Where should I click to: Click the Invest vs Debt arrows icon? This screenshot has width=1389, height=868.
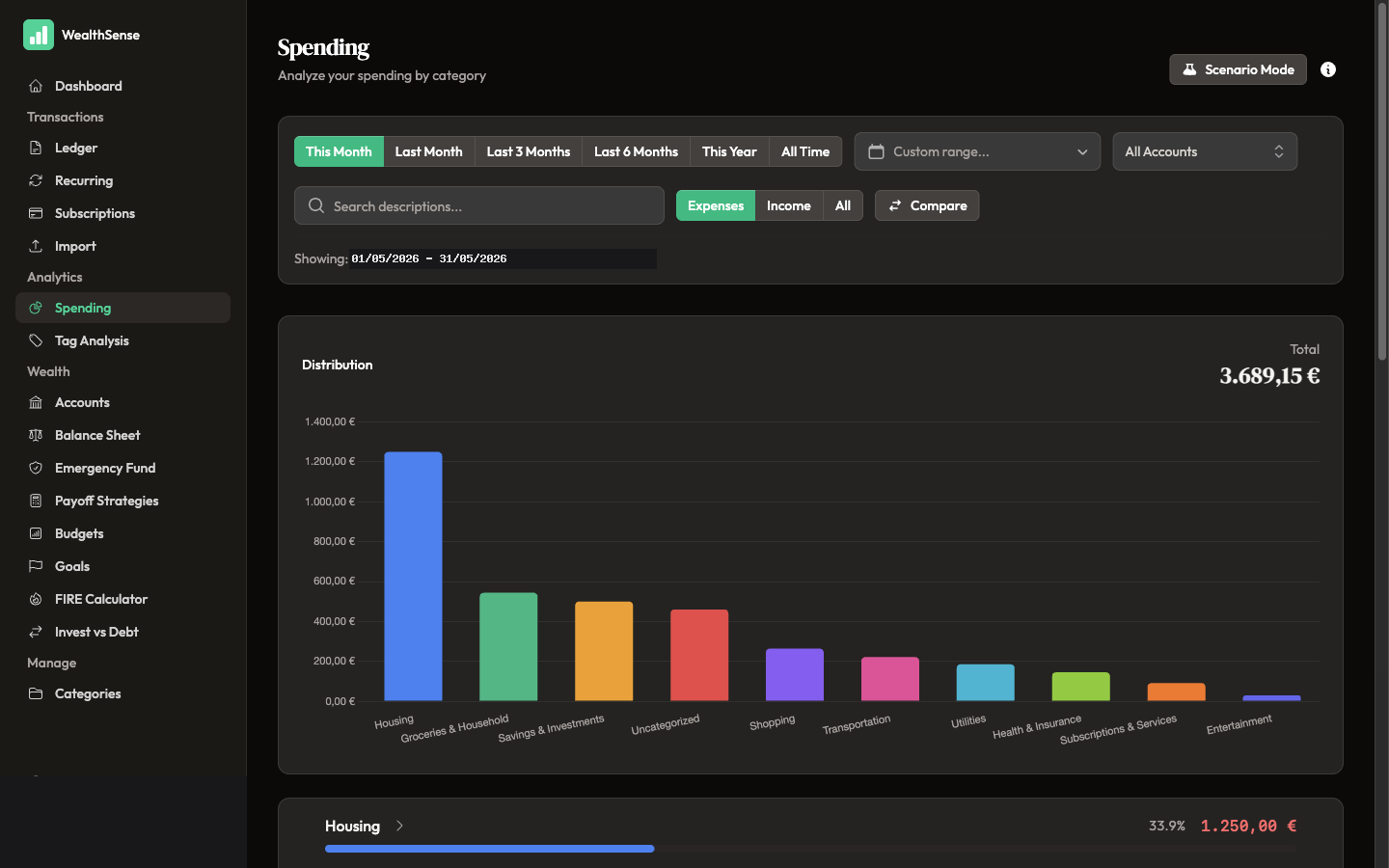36,632
